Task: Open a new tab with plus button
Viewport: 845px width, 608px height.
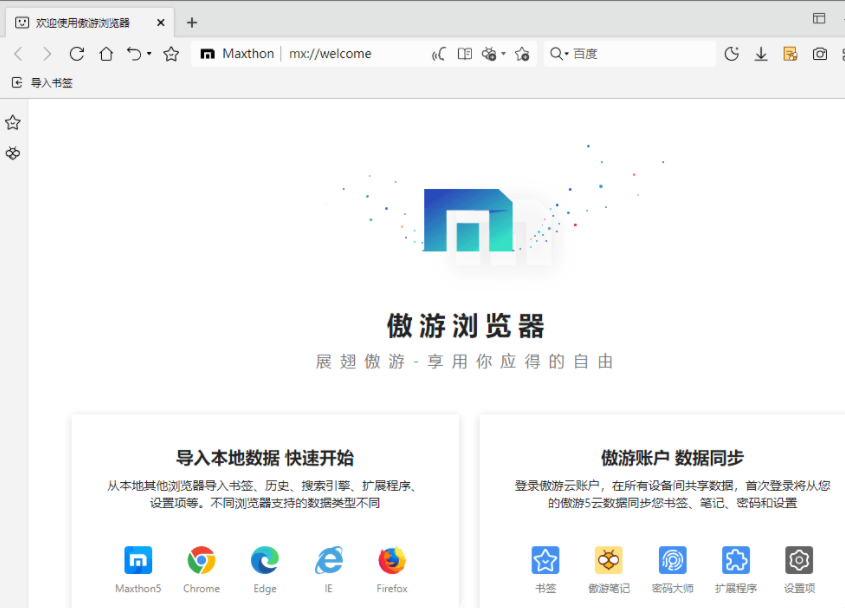Action: (192, 22)
